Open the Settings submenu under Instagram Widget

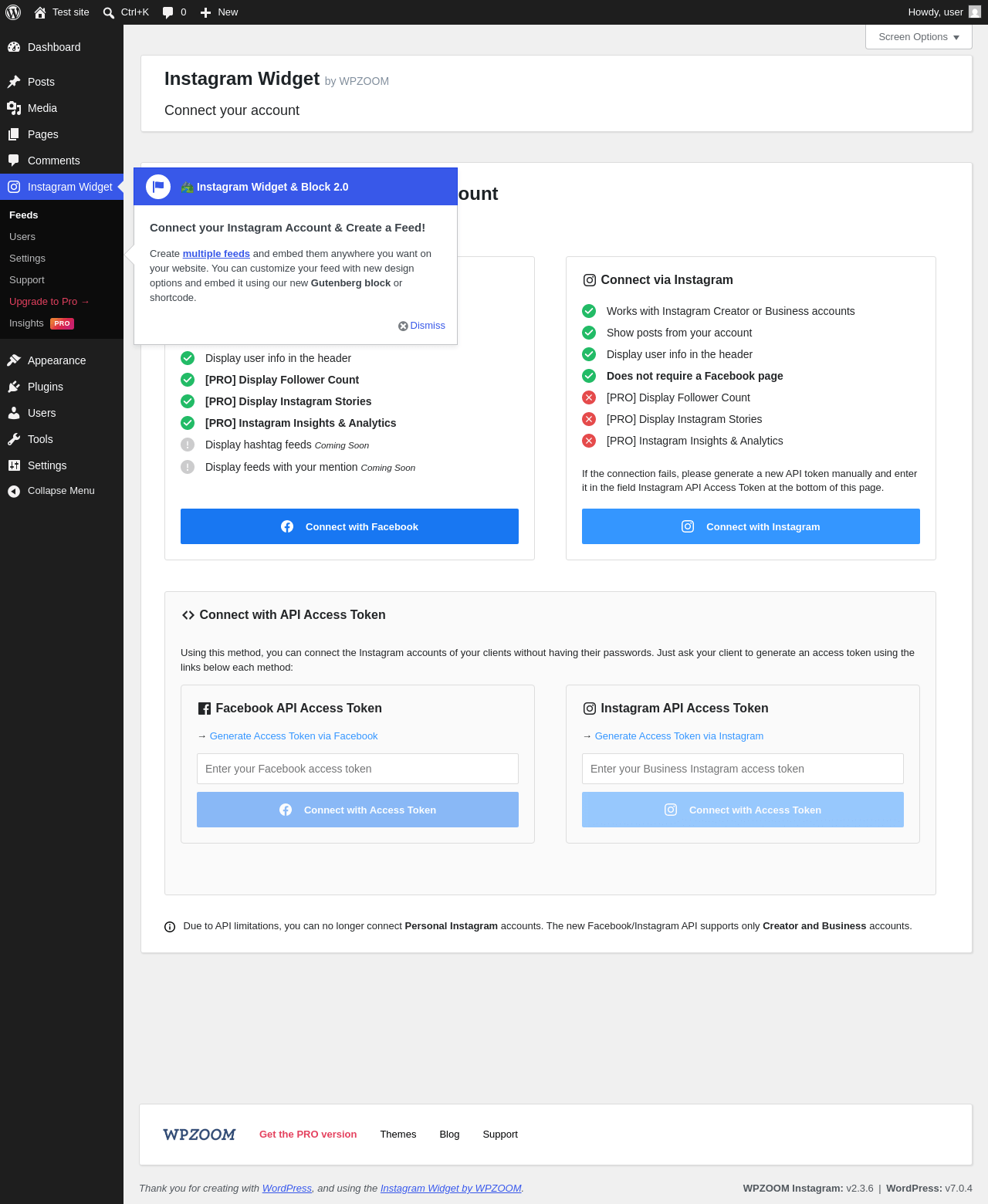(x=27, y=259)
